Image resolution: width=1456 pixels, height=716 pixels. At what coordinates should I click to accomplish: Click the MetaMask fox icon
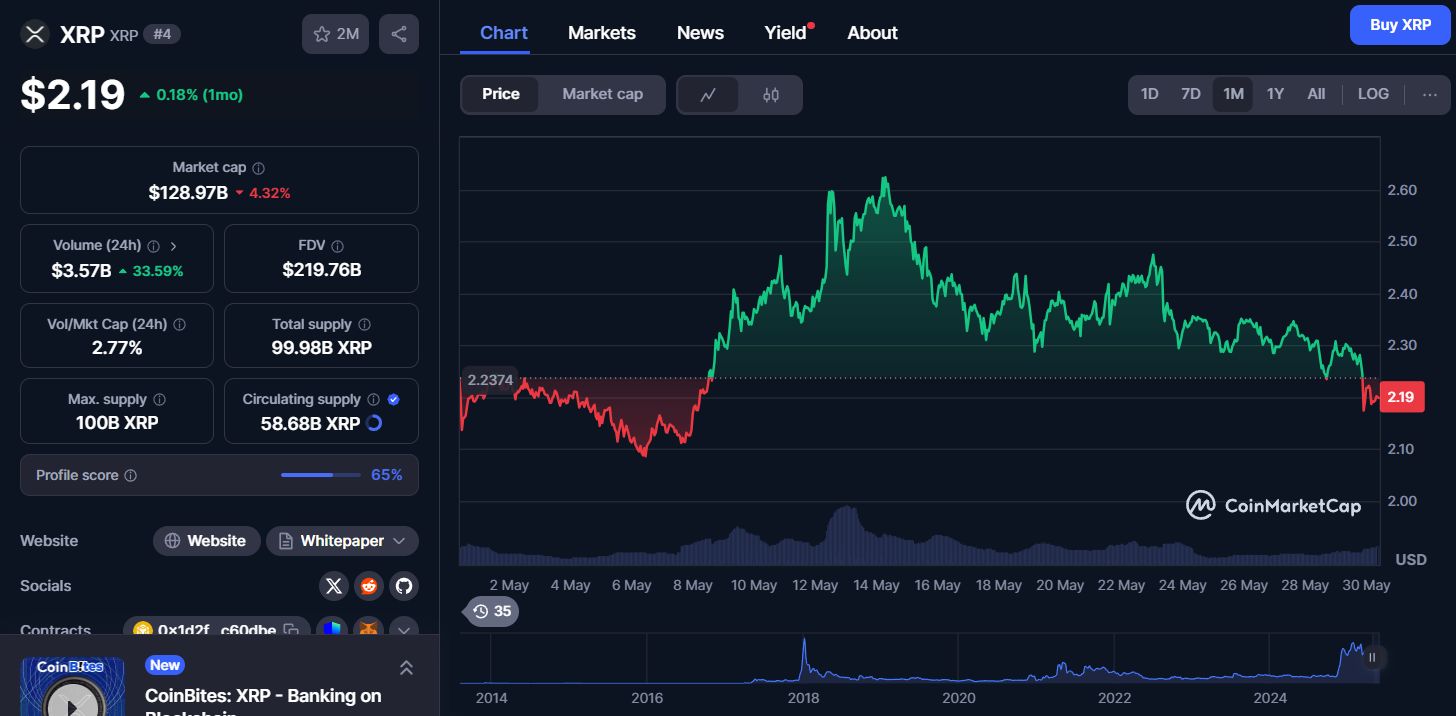point(369,630)
